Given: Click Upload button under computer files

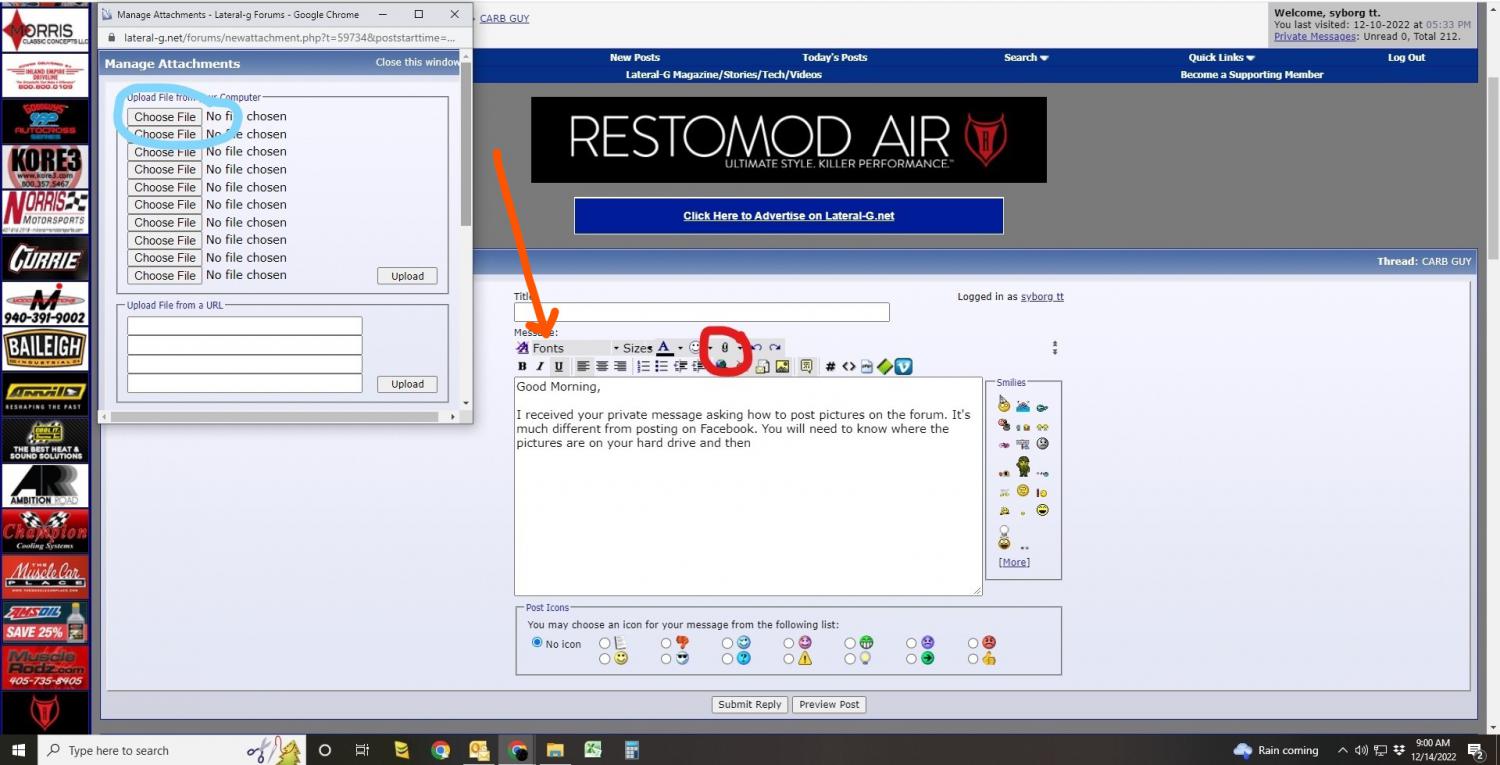Looking at the screenshot, I should pyautogui.click(x=407, y=276).
